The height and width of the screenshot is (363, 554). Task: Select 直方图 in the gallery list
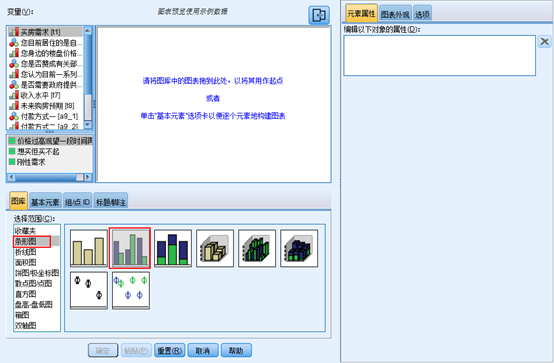click(37, 294)
